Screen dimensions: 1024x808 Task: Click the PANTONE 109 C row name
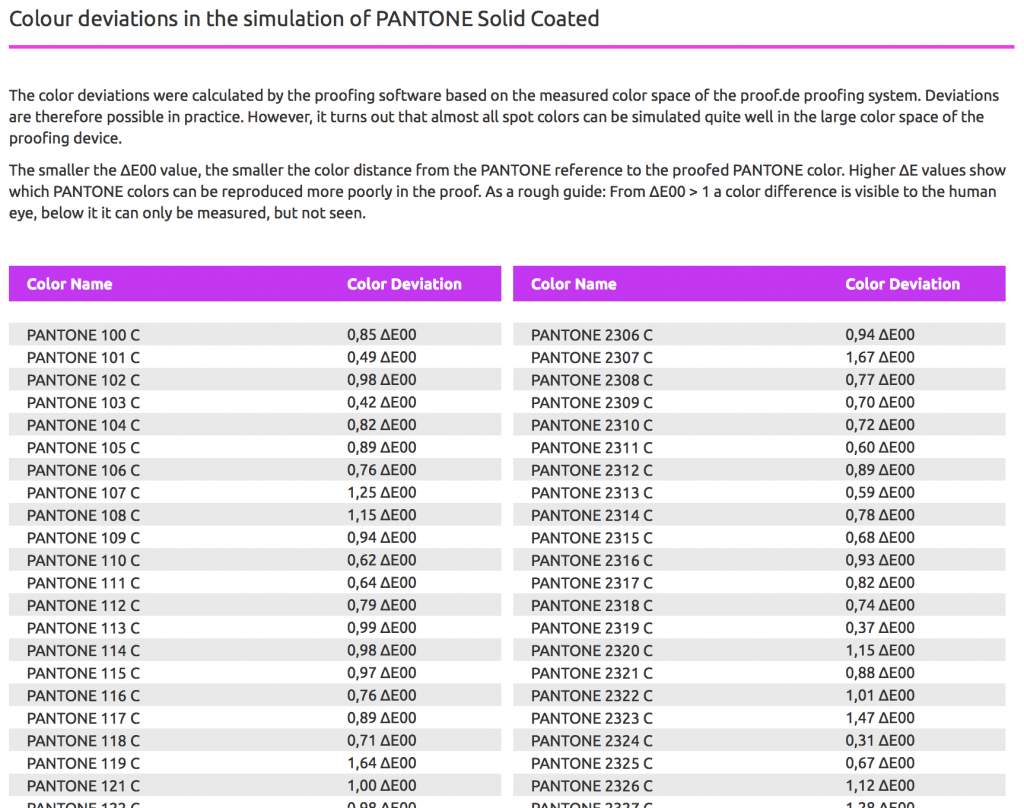coord(83,538)
